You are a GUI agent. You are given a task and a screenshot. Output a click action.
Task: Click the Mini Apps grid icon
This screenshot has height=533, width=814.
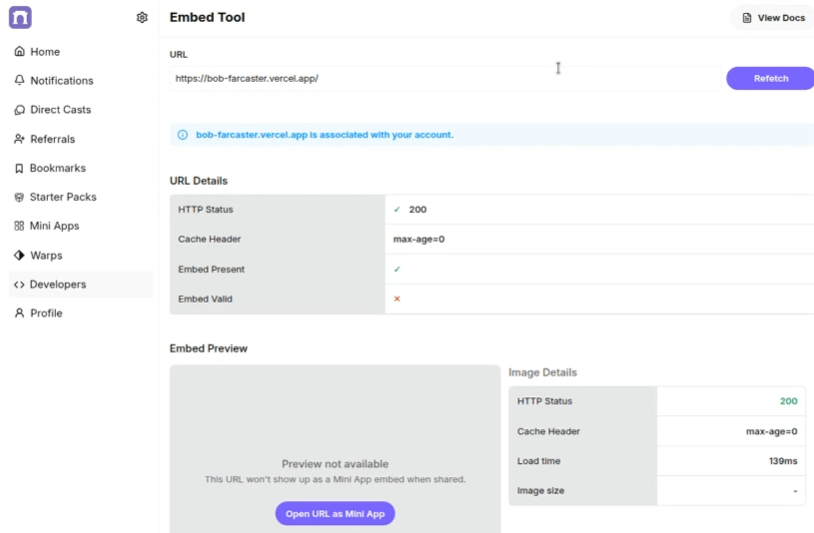(x=19, y=226)
